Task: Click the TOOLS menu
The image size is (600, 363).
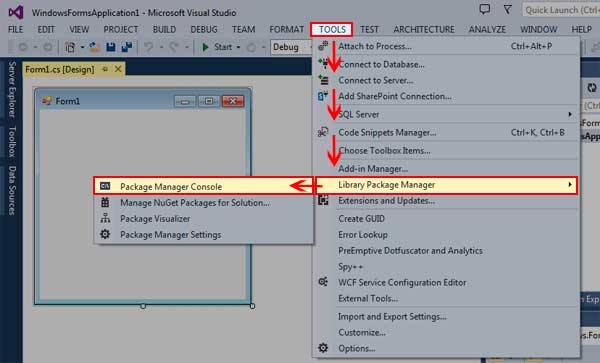Action: tap(332, 29)
